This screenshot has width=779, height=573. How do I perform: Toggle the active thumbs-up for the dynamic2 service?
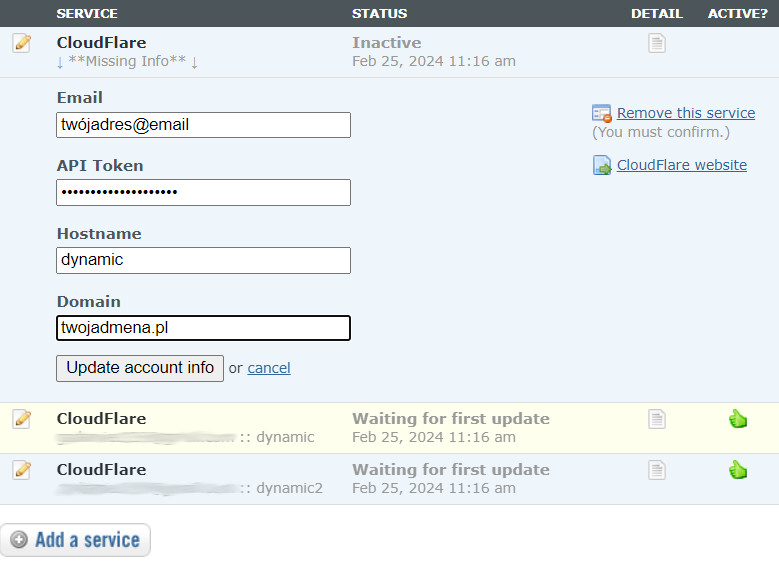tap(738, 470)
